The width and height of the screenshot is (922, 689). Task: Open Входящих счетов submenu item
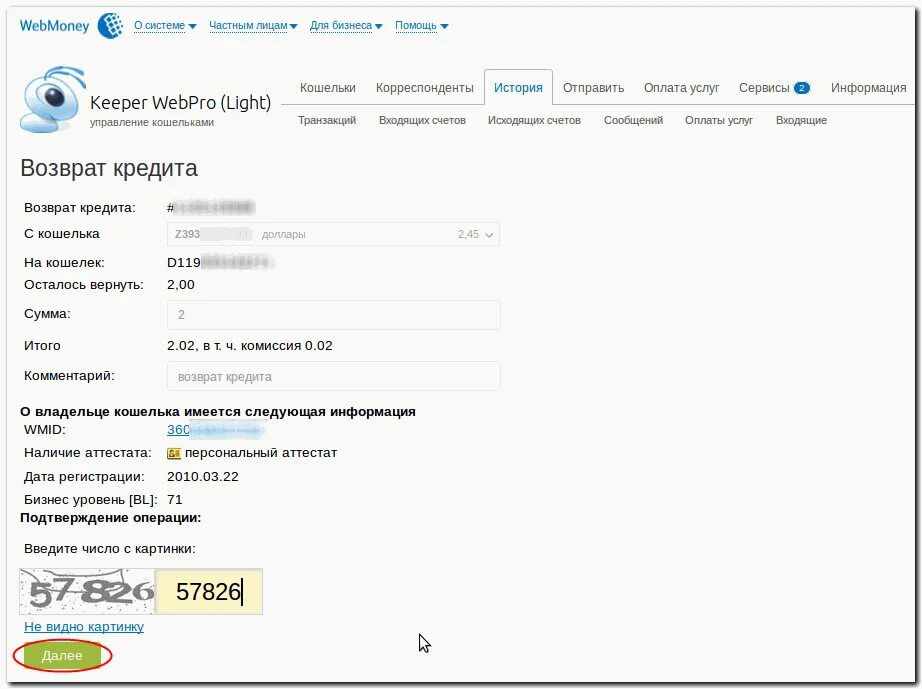click(422, 121)
